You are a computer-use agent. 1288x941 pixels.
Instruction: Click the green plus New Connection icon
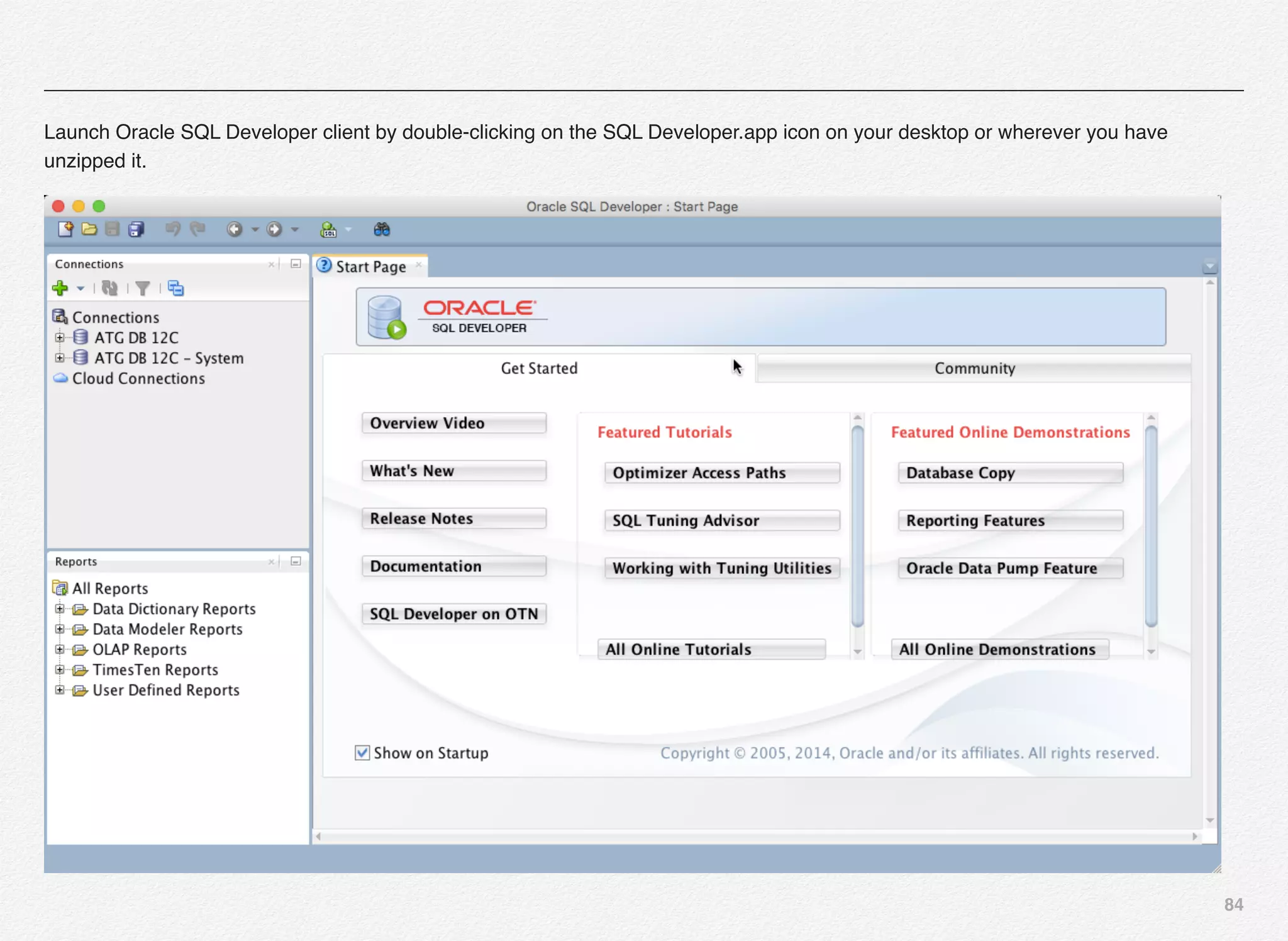click(x=60, y=288)
